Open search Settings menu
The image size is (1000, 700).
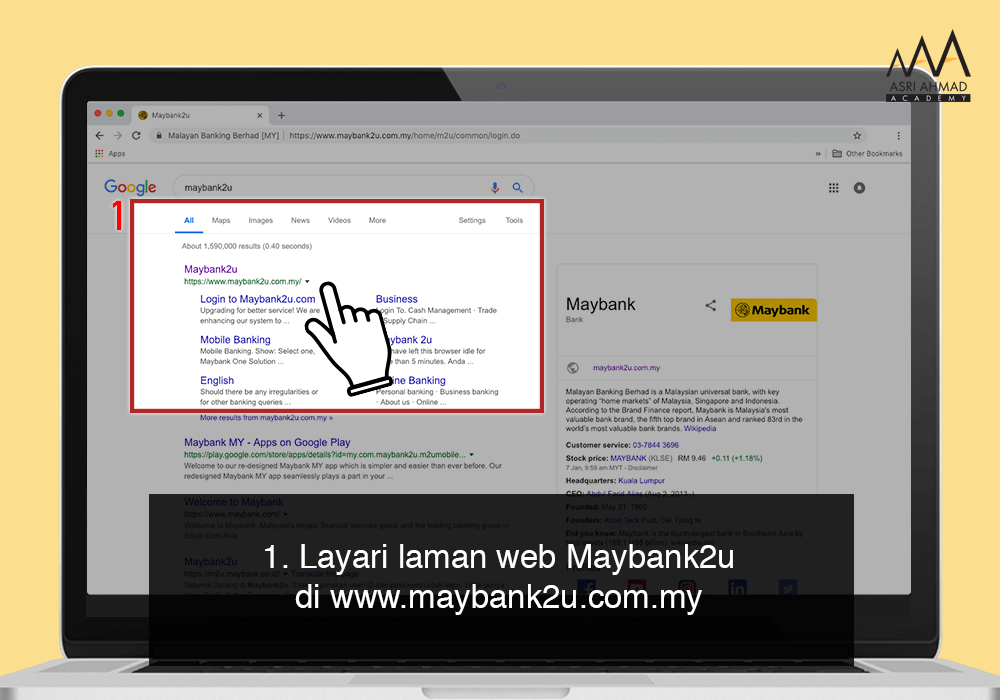tap(472, 220)
